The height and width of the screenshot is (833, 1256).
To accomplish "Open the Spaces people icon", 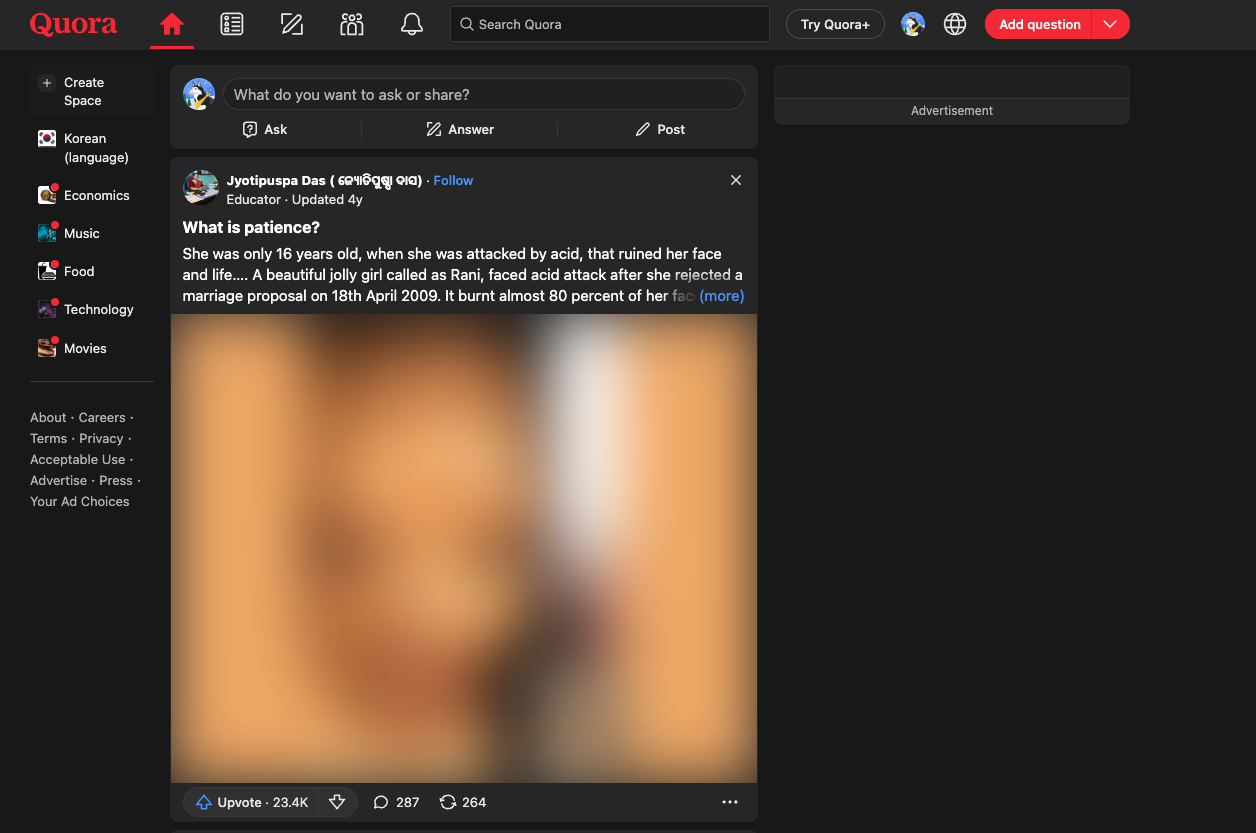I will tap(352, 24).
